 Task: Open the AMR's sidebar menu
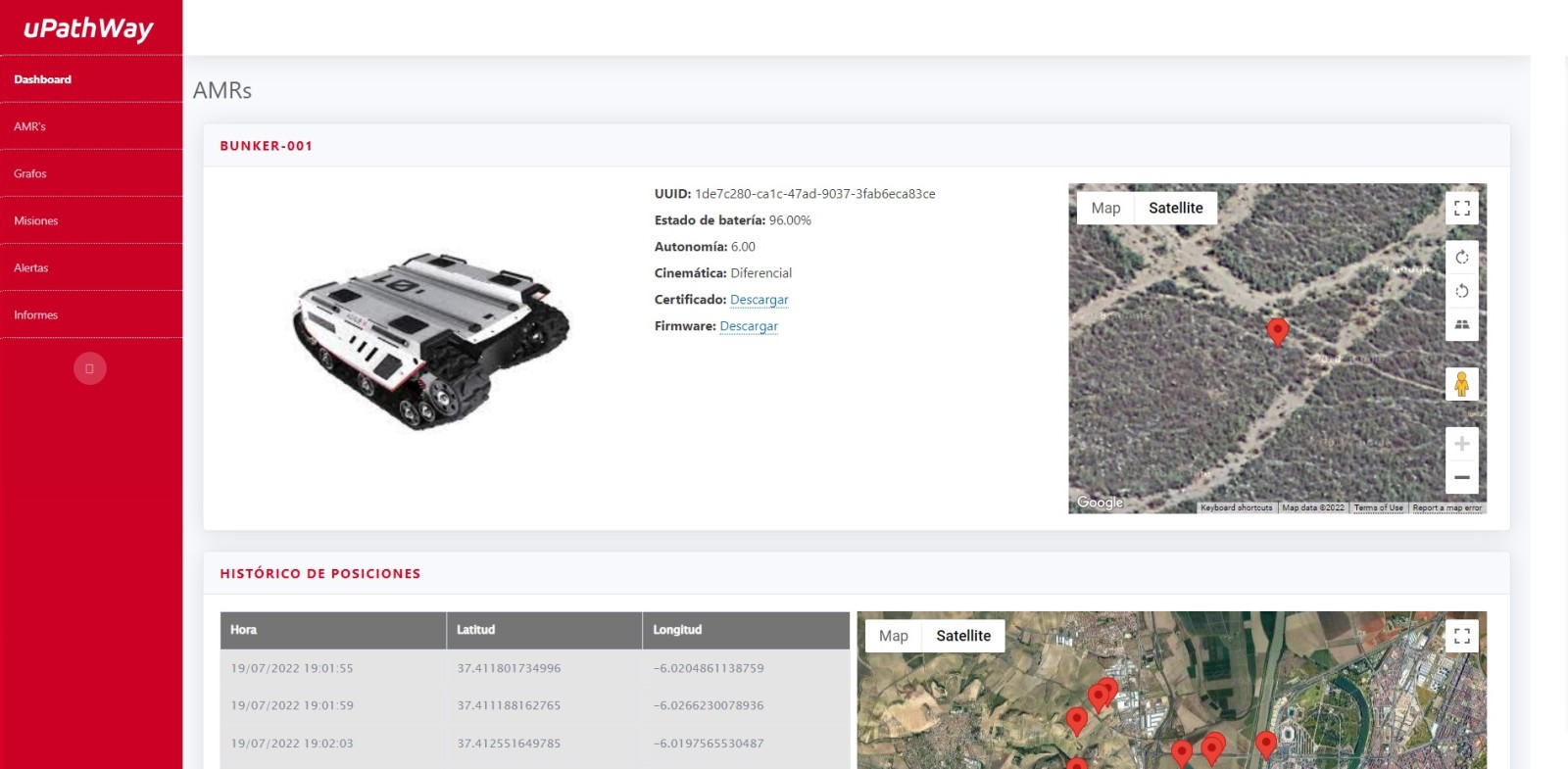point(30,126)
